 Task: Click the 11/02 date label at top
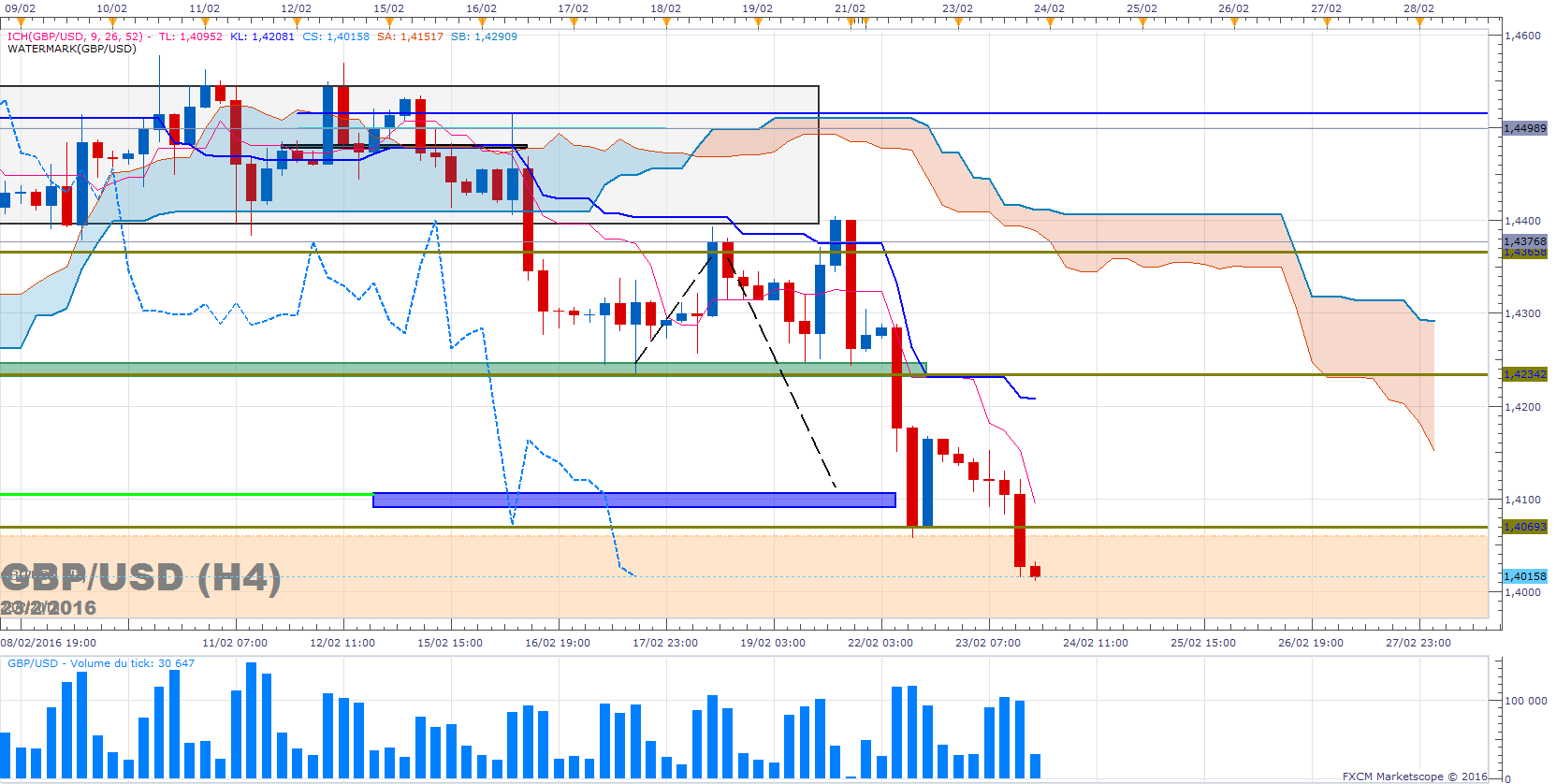pyautogui.click(x=204, y=8)
